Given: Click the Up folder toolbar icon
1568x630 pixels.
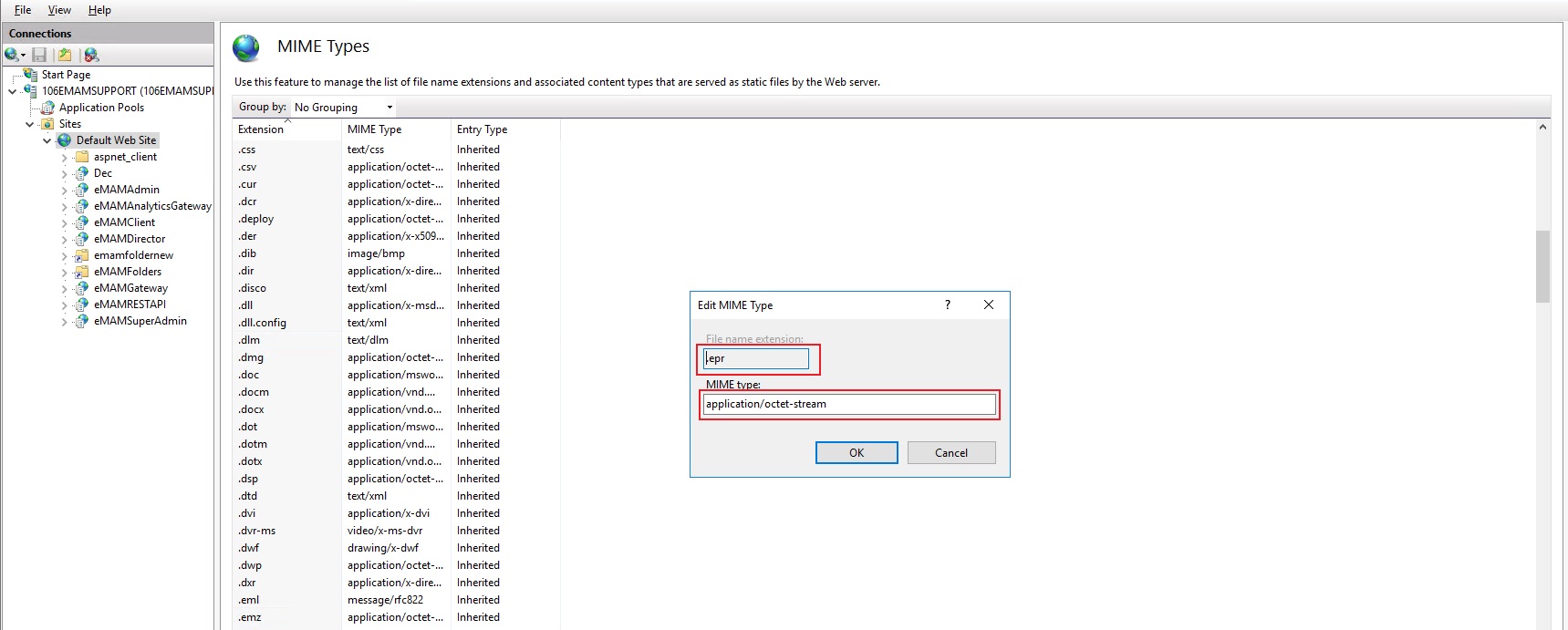Looking at the screenshot, I should [x=65, y=55].
